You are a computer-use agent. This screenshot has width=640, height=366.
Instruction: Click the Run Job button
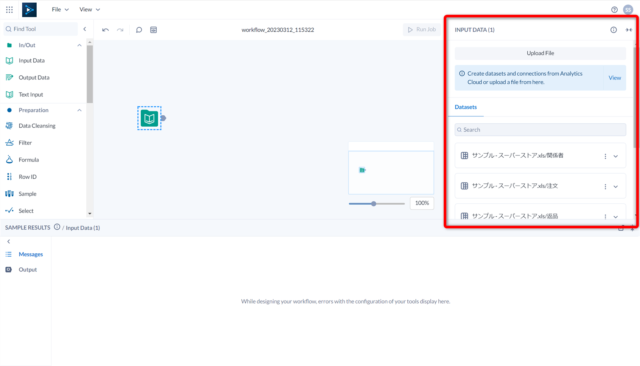click(422, 29)
